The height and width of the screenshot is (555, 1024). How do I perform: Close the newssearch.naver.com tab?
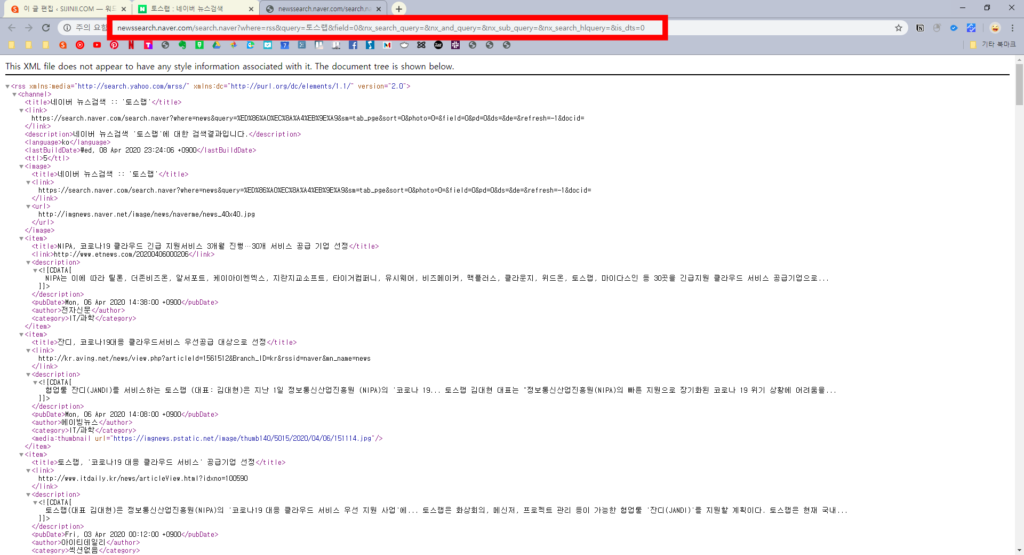(379, 9)
